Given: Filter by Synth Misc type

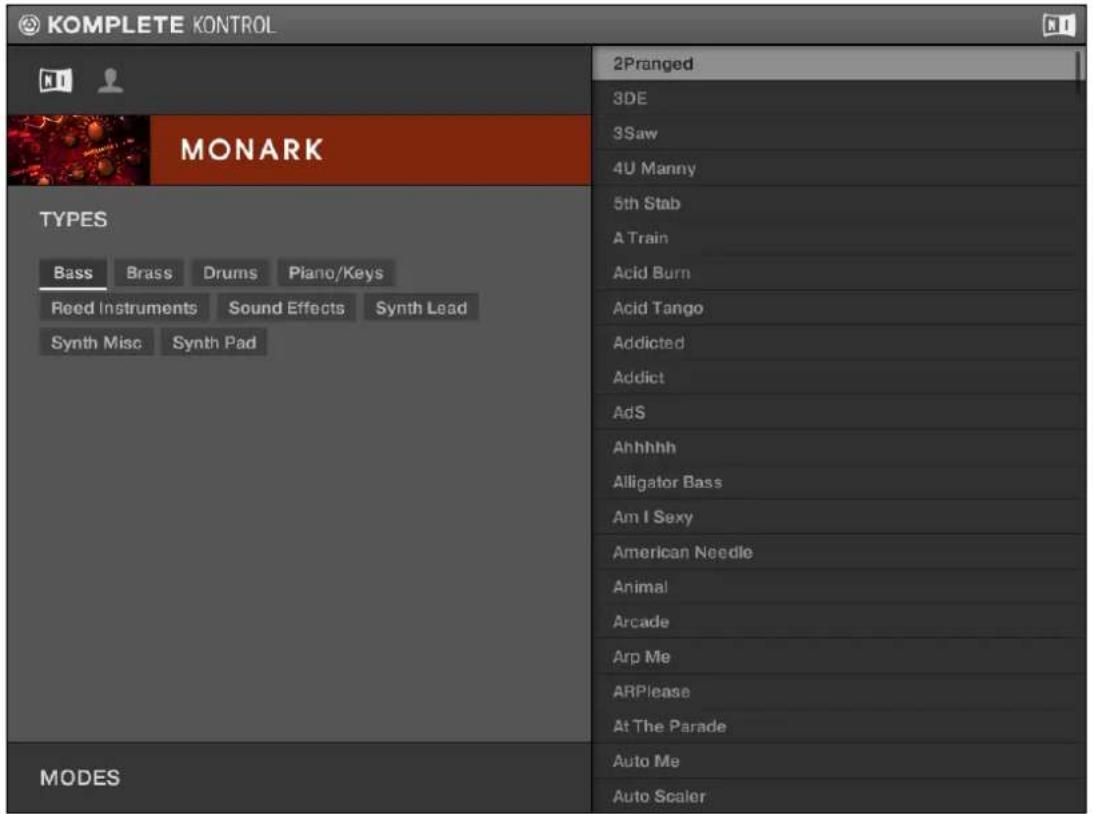Looking at the screenshot, I should (x=96, y=343).
